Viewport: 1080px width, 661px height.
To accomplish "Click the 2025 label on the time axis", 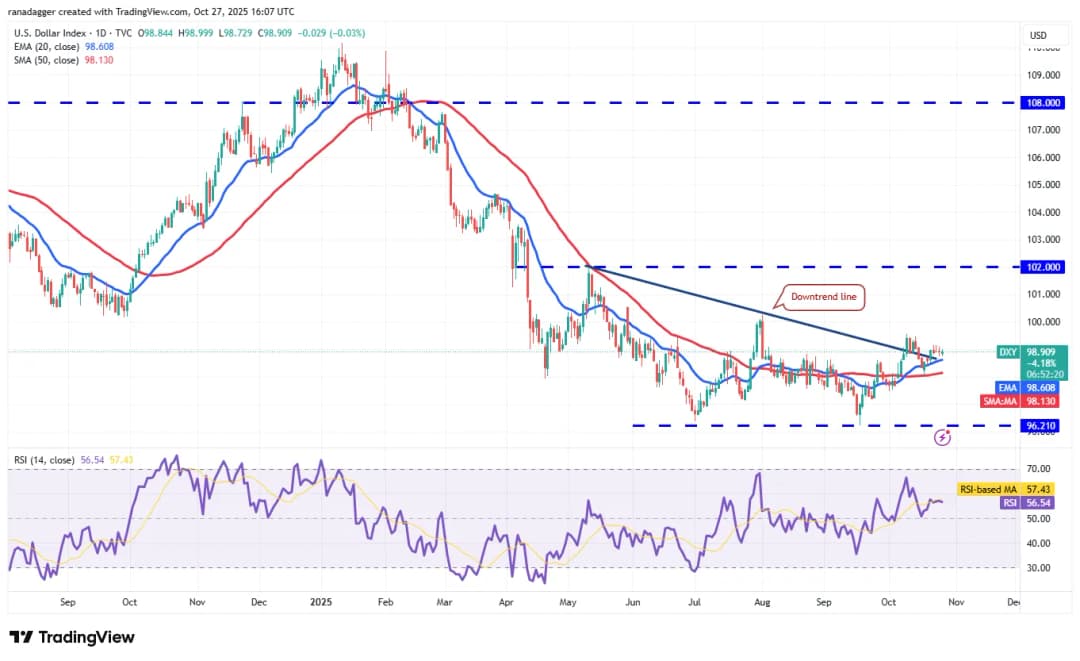I will (322, 603).
